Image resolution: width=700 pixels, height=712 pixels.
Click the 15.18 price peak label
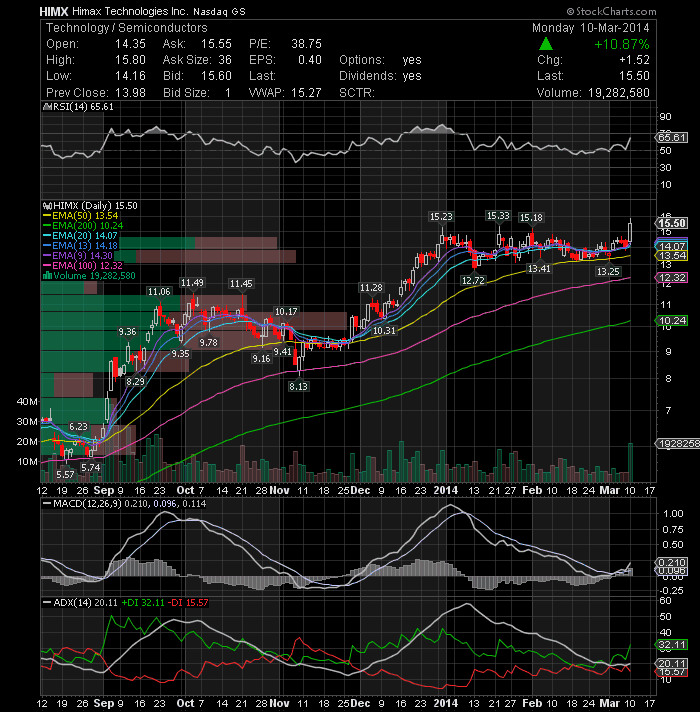click(531, 218)
